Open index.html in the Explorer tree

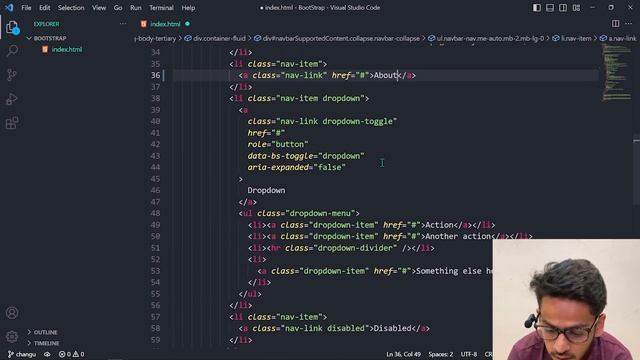[67, 49]
